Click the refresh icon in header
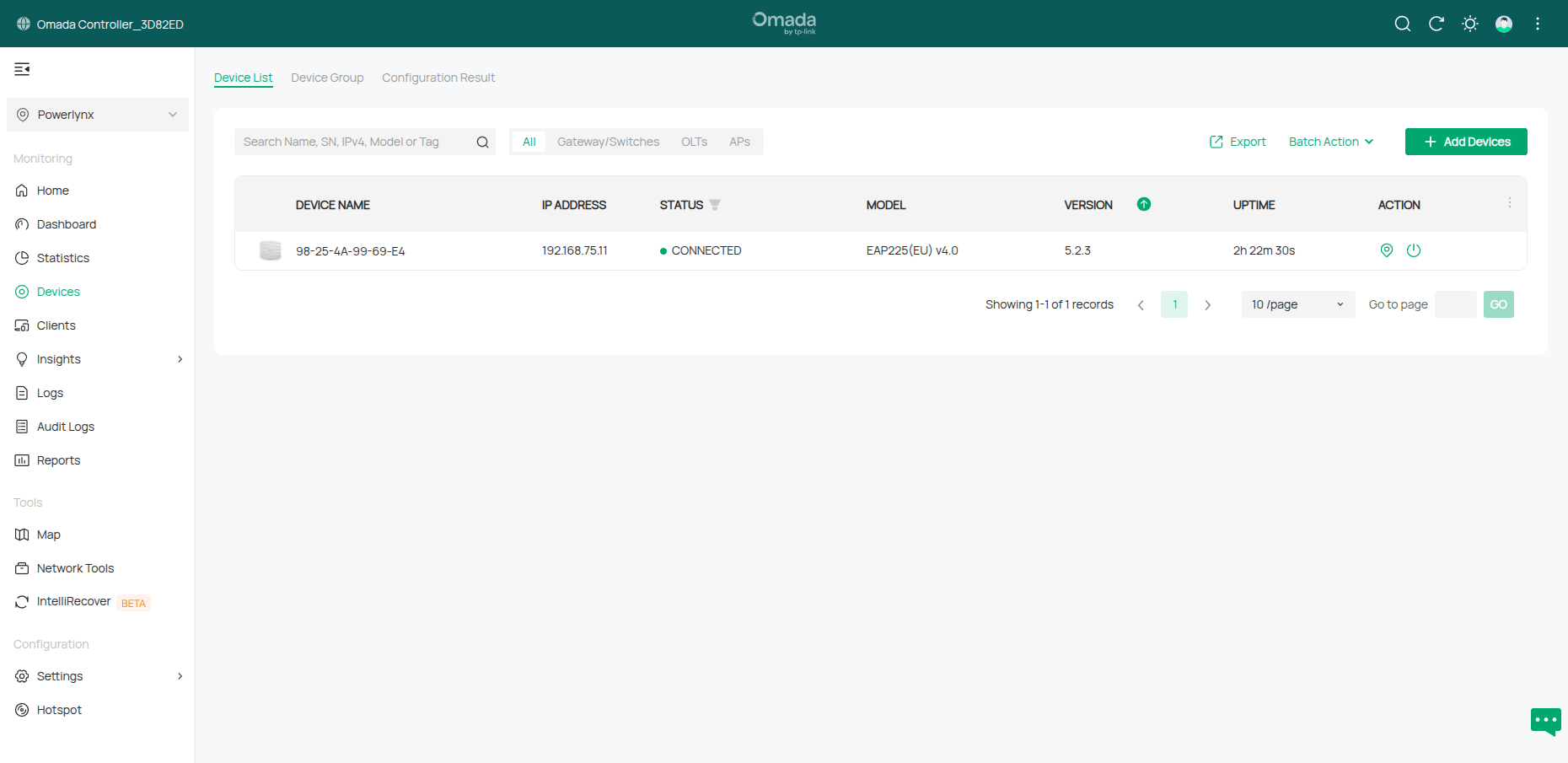Viewport: 1568px width, 763px height. click(1436, 24)
